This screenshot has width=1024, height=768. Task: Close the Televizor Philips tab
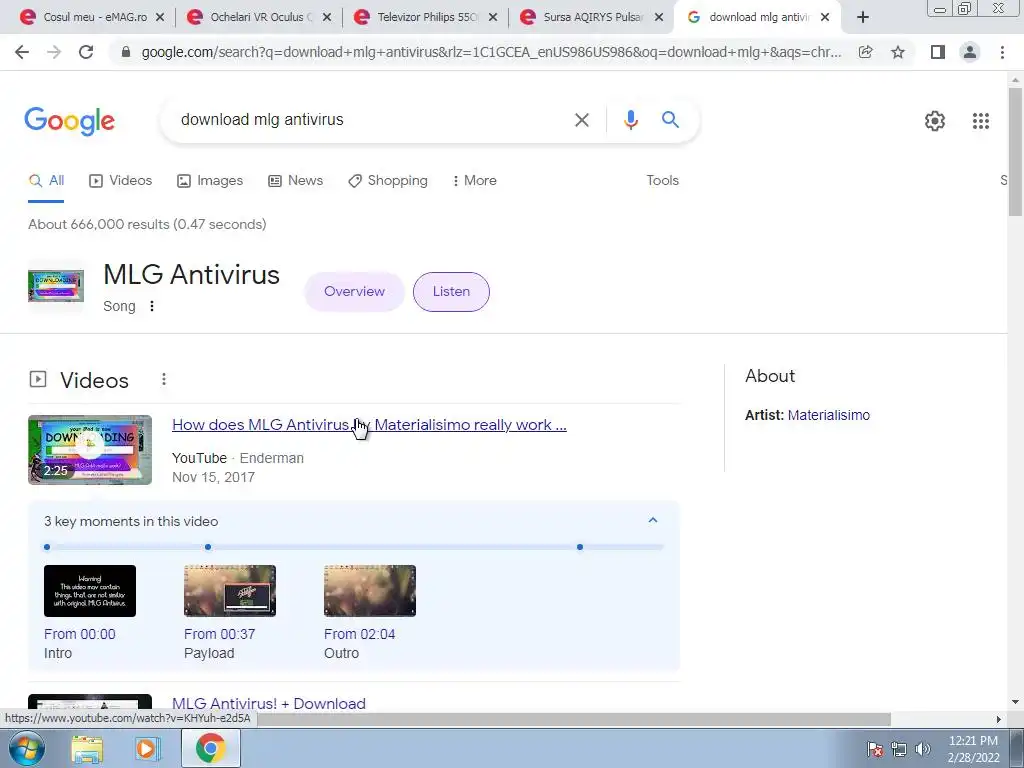coord(494,18)
